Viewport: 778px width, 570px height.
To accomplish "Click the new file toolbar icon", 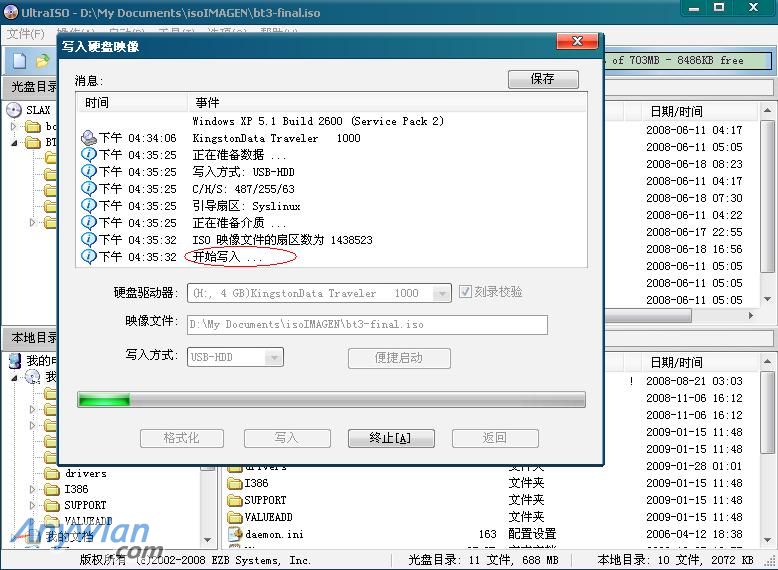I will 19,61.
